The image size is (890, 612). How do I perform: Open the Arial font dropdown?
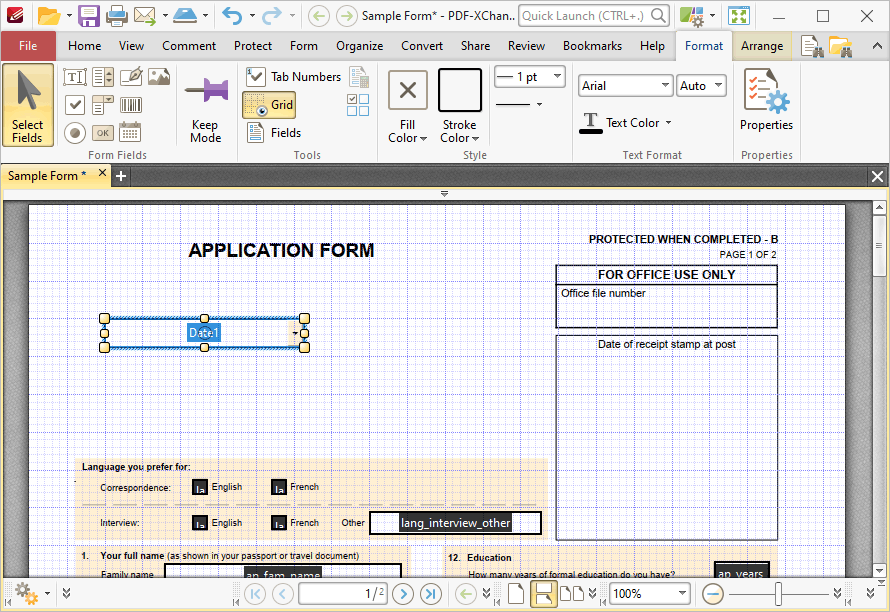(665, 86)
